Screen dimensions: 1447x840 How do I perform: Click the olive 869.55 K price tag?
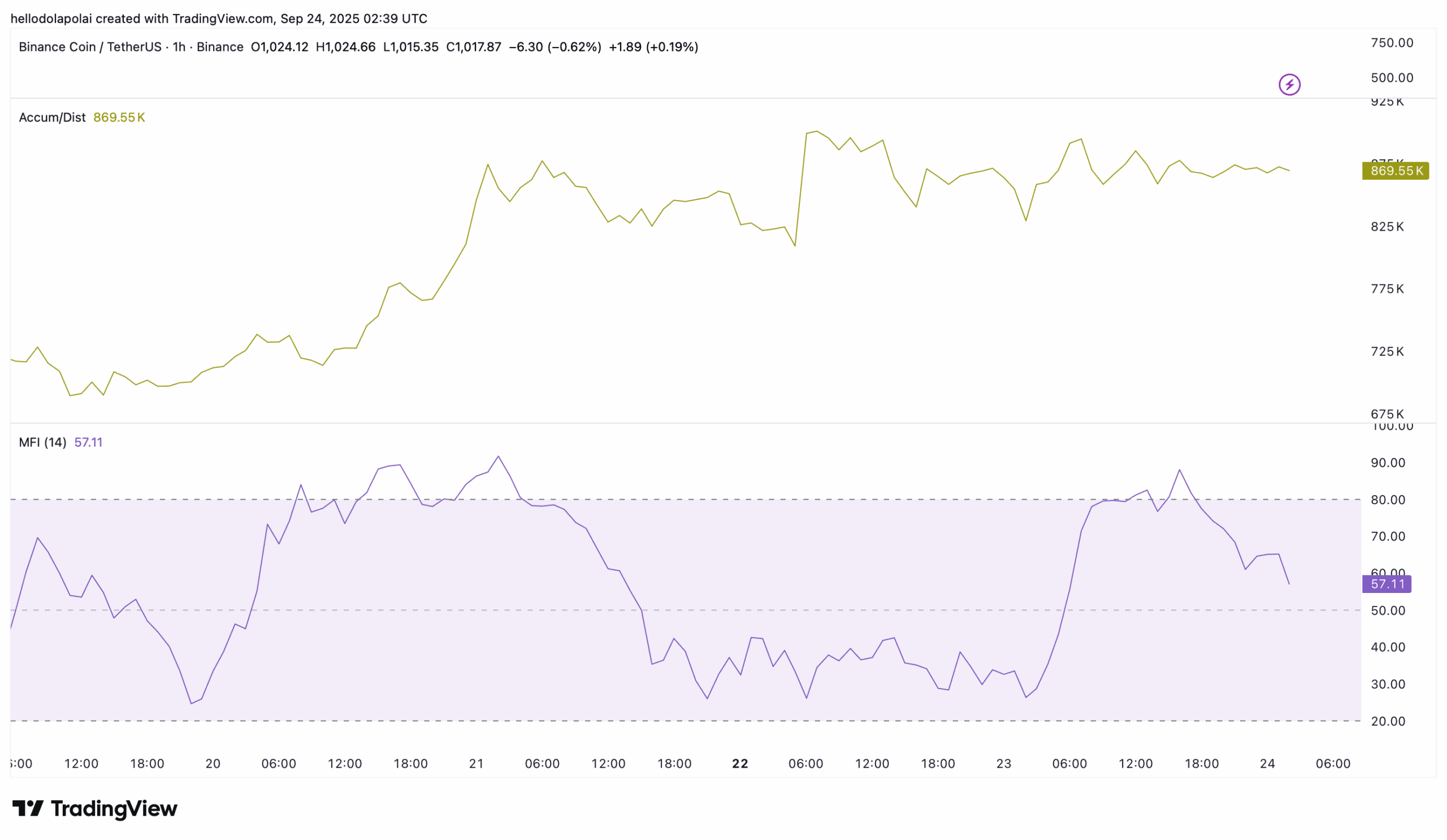pyautogui.click(x=1396, y=171)
